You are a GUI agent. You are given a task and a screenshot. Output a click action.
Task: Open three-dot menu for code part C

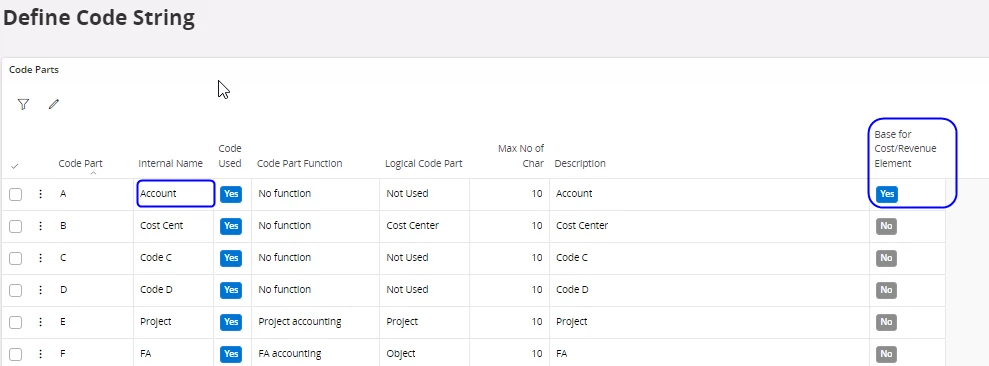40,257
